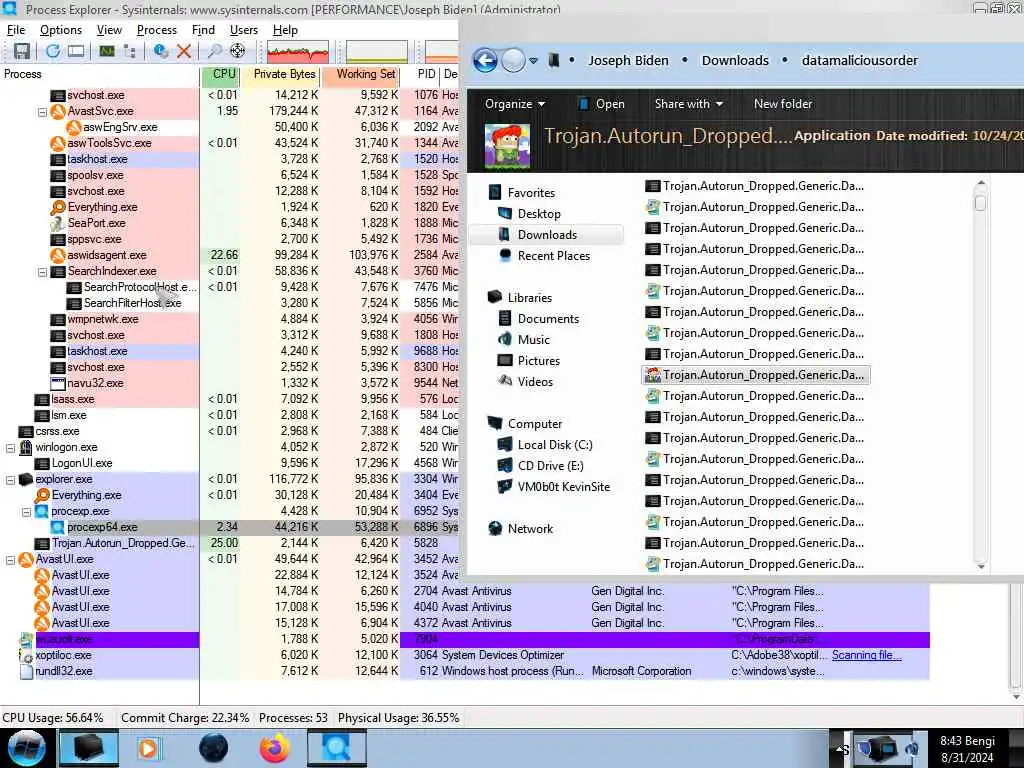
Task: Select the highlighted Trojan.Autorun_Dropped file in list
Action: pos(756,375)
